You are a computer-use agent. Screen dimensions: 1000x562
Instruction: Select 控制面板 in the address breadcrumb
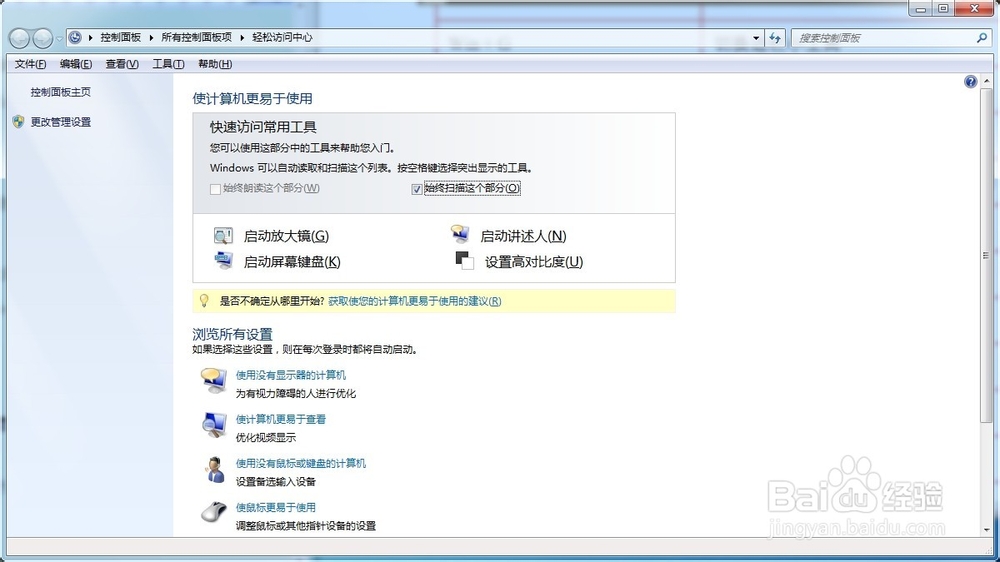point(121,38)
